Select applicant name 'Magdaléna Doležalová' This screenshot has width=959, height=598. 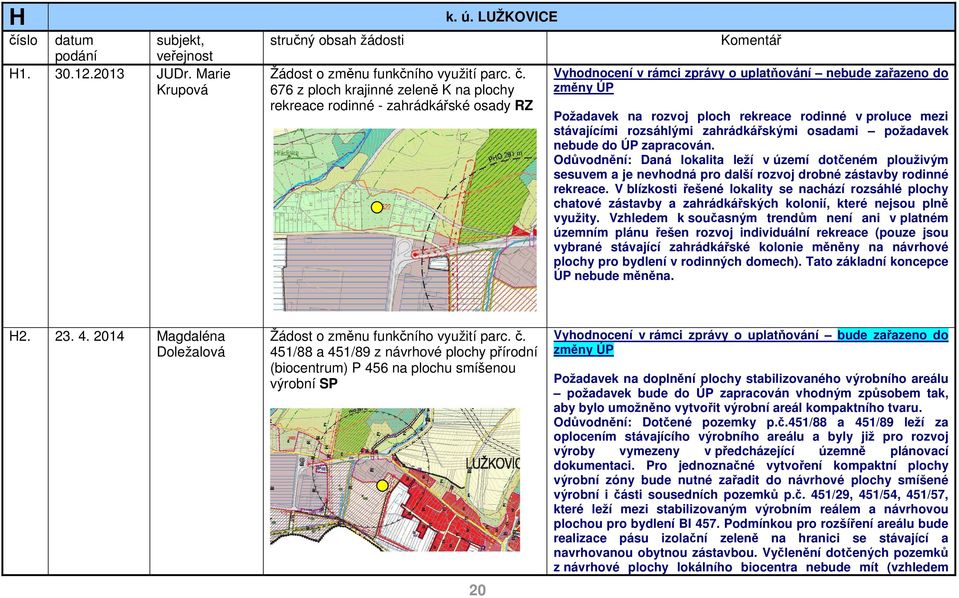(191, 344)
